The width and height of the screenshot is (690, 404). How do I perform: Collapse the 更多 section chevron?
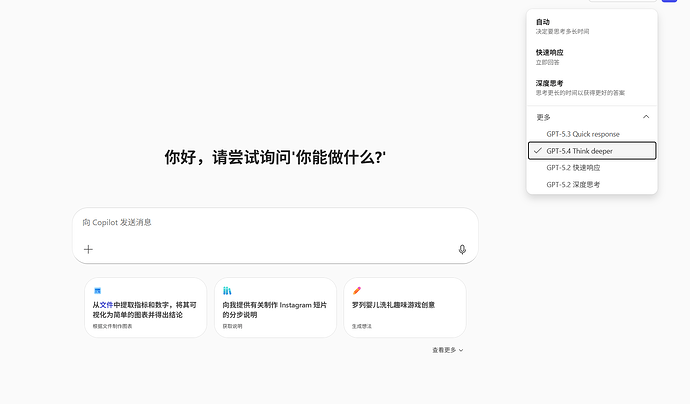(x=646, y=117)
